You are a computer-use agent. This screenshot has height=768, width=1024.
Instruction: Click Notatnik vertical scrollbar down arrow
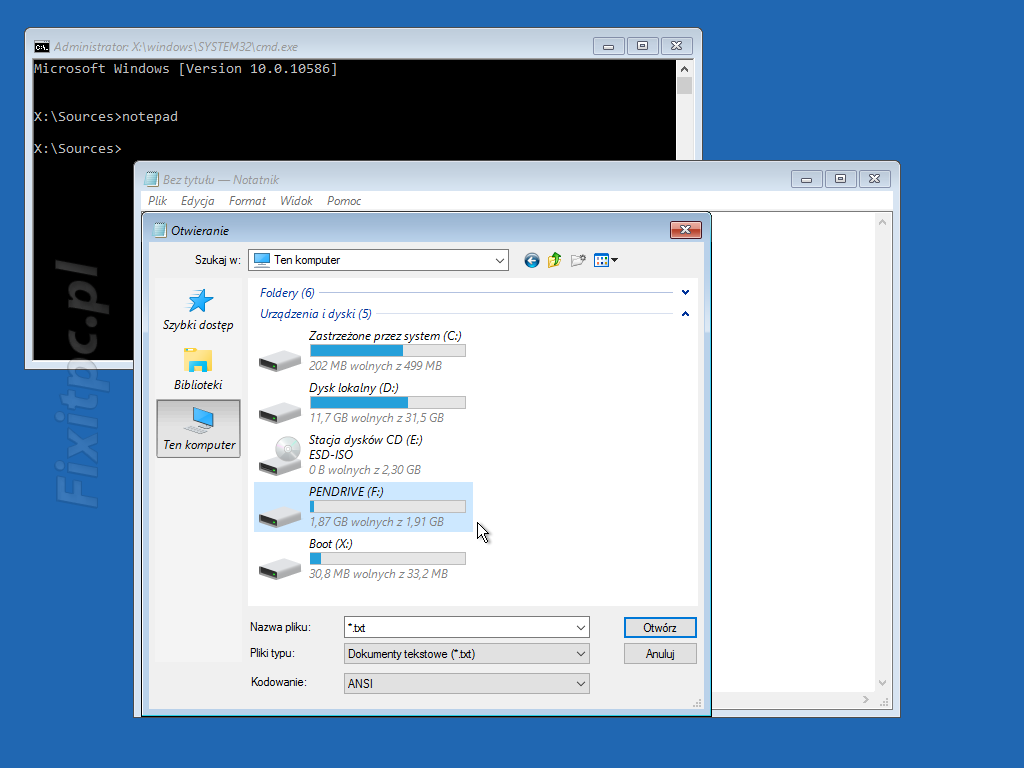(x=882, y=682)
